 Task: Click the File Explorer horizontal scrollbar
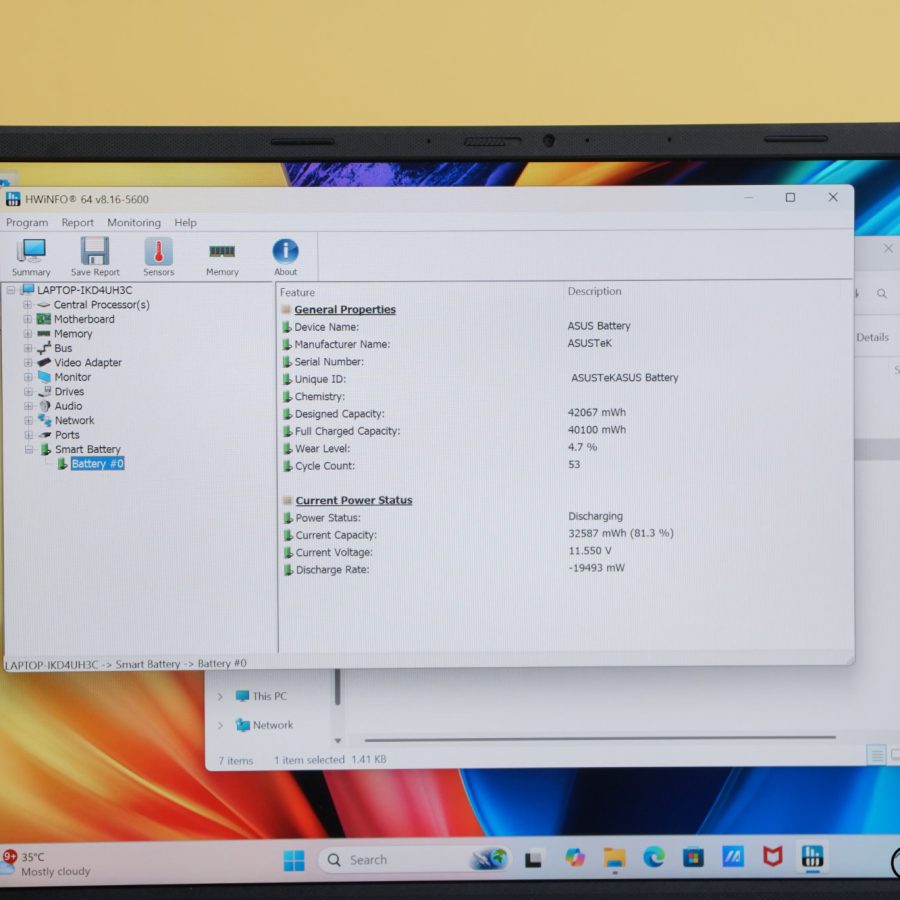point(600,739)
